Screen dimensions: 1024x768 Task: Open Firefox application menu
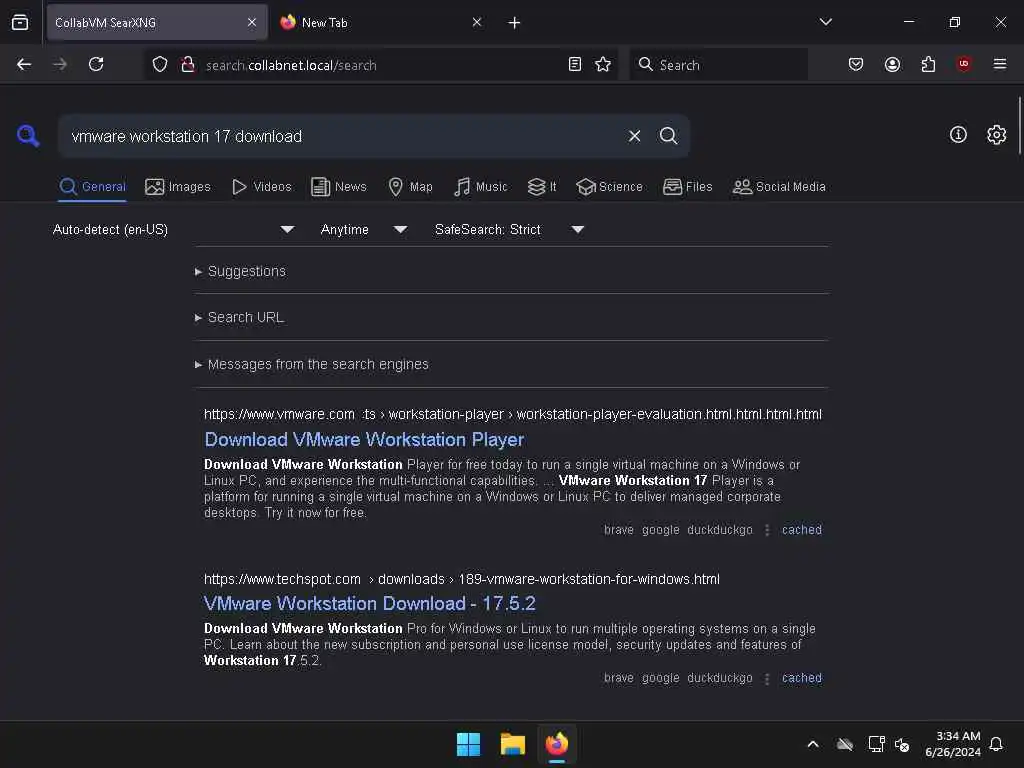[999, 64]
